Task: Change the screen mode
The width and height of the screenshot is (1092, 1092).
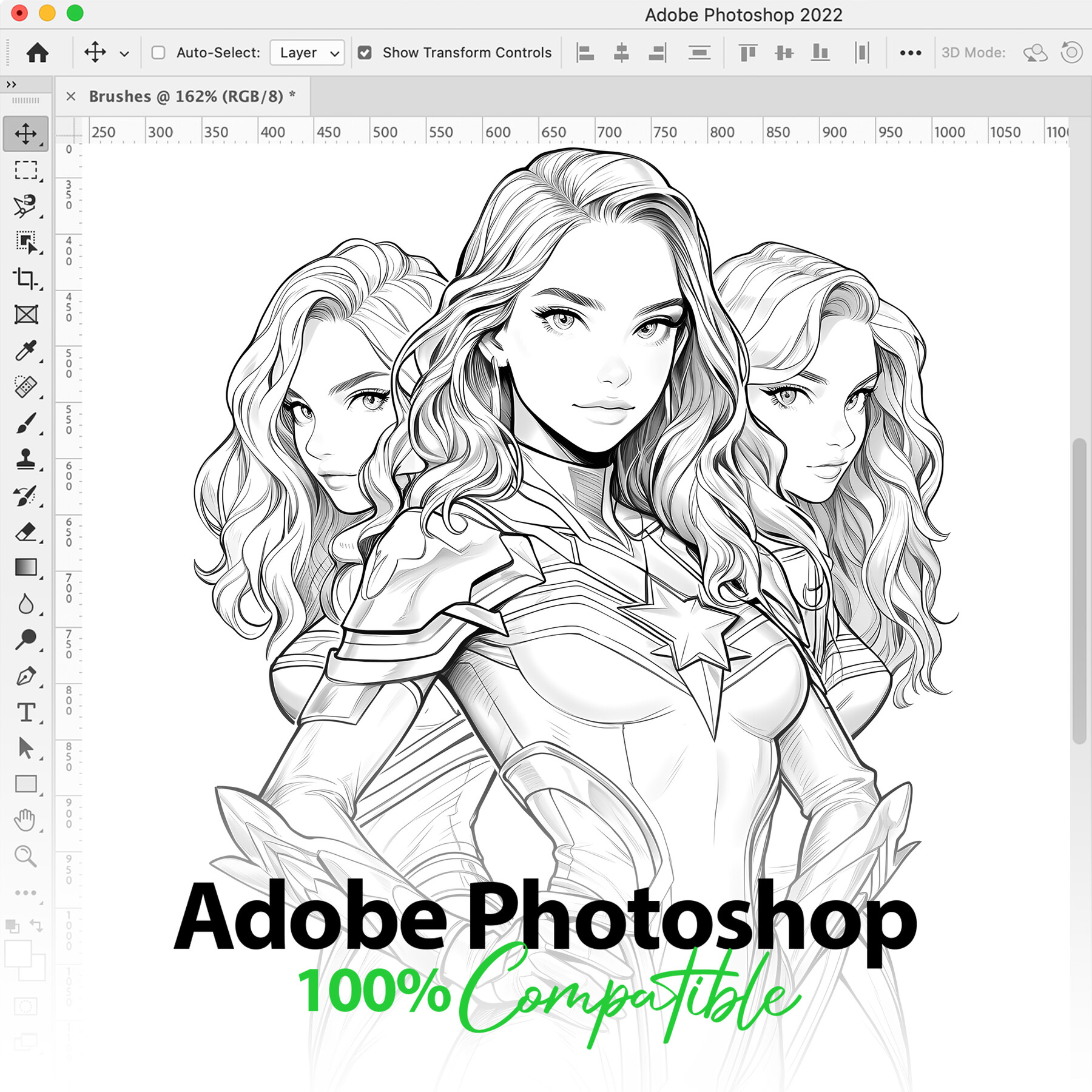Action: 25,1043
